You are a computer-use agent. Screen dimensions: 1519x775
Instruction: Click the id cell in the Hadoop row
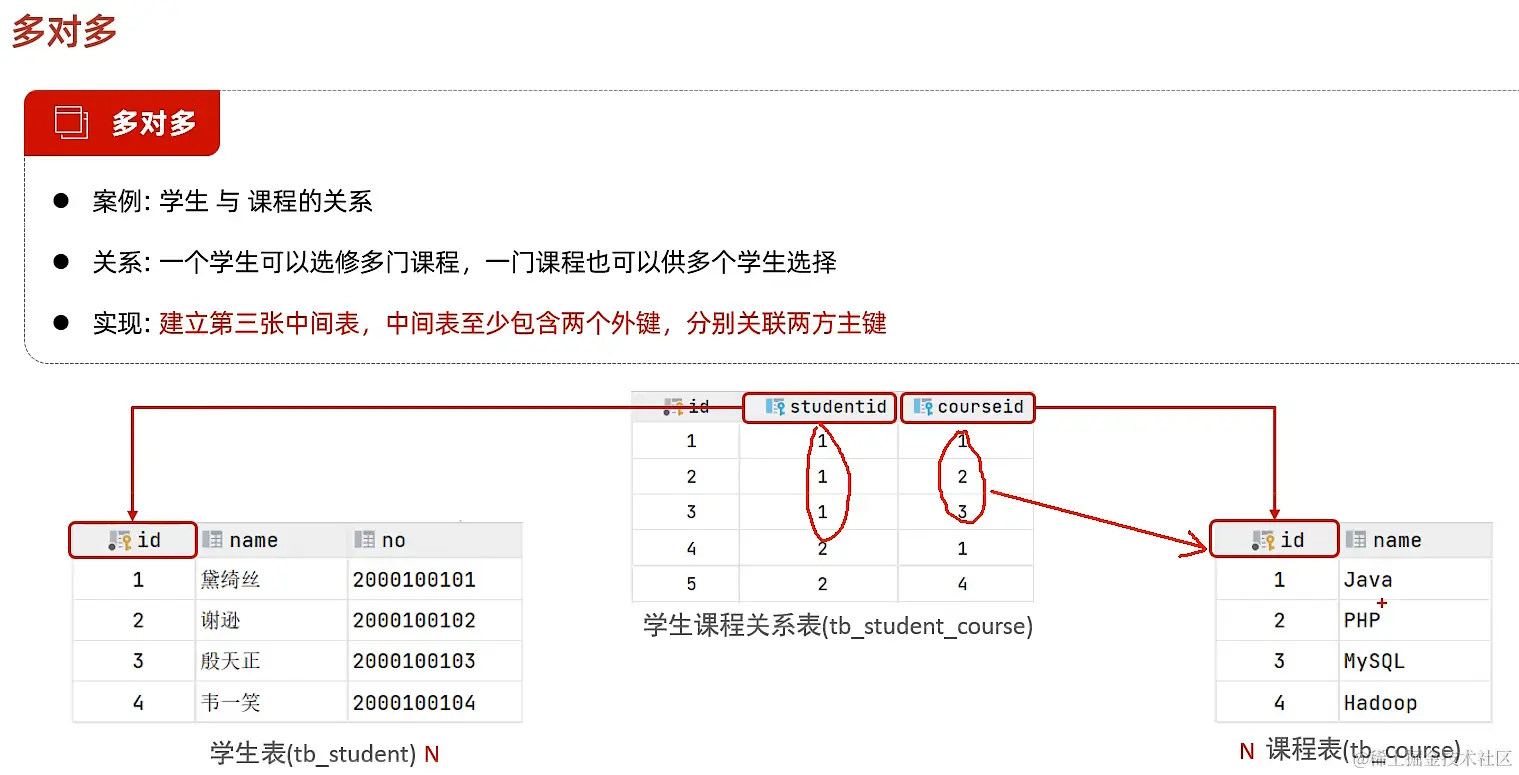[x=1278, y=703]
